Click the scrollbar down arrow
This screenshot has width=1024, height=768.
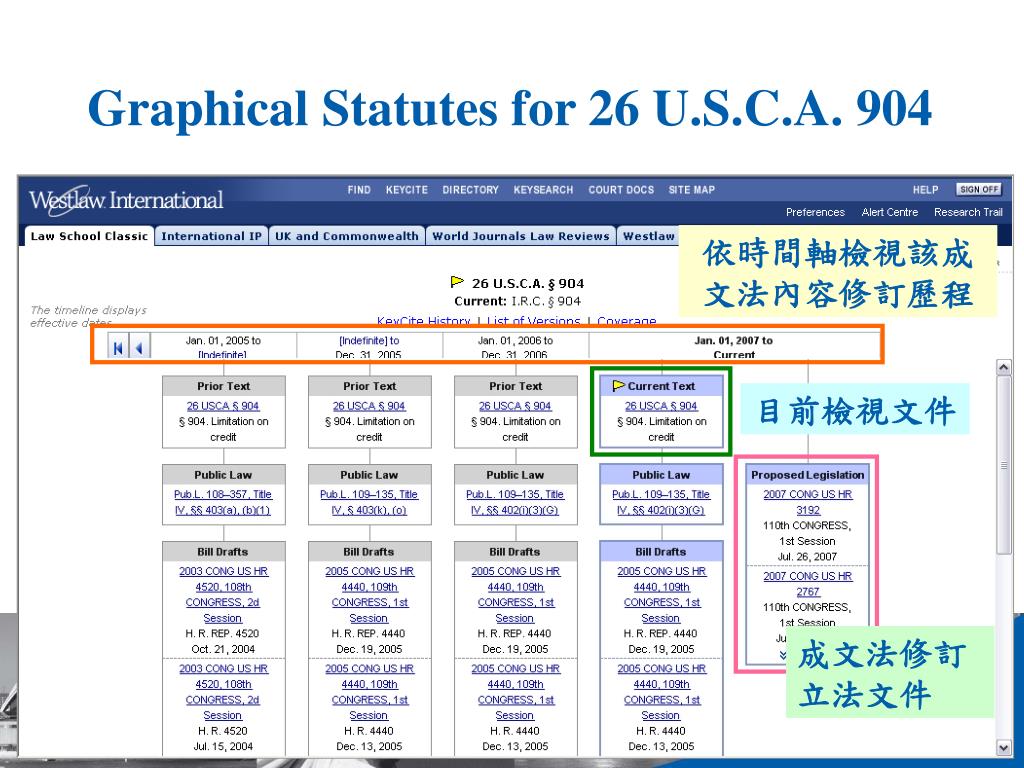click(x=1004, y=747)
